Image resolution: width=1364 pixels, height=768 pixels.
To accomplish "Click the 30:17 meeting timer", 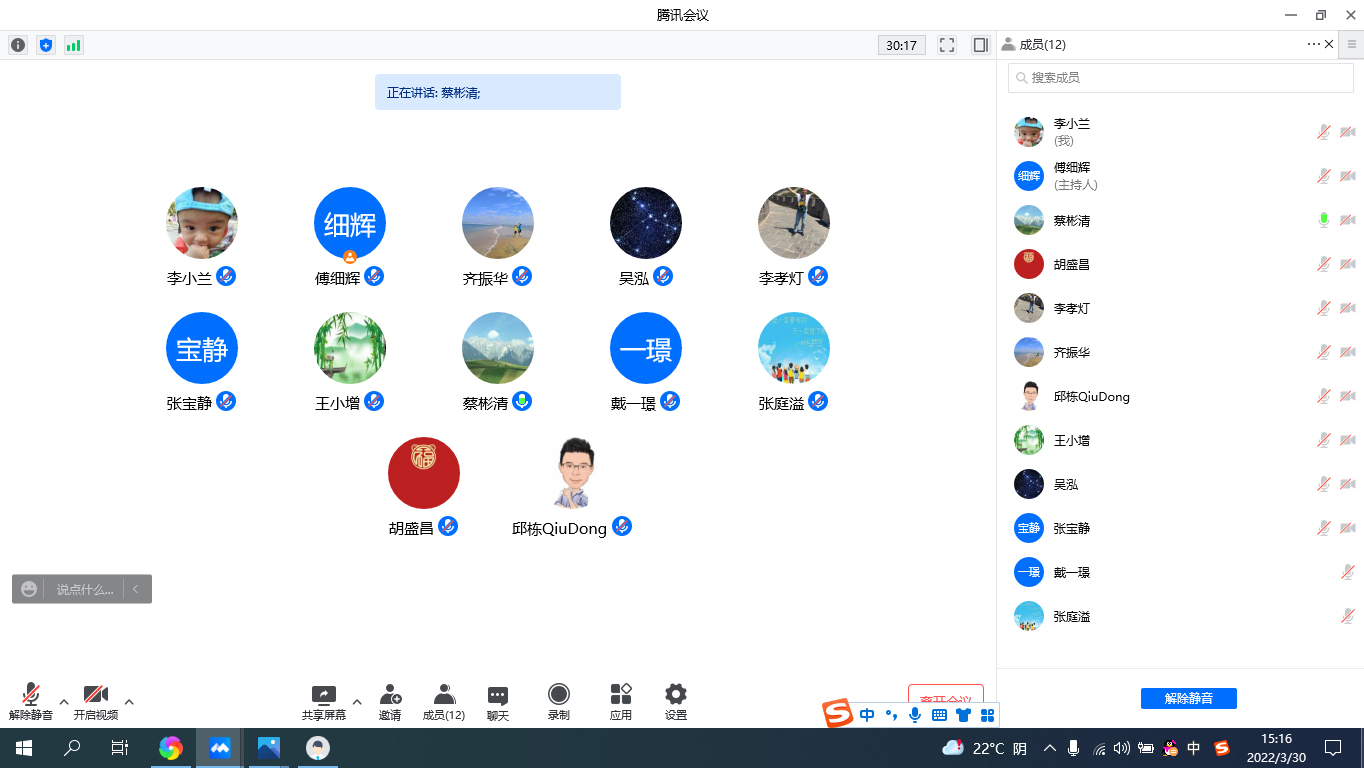I will pos(902,45).
